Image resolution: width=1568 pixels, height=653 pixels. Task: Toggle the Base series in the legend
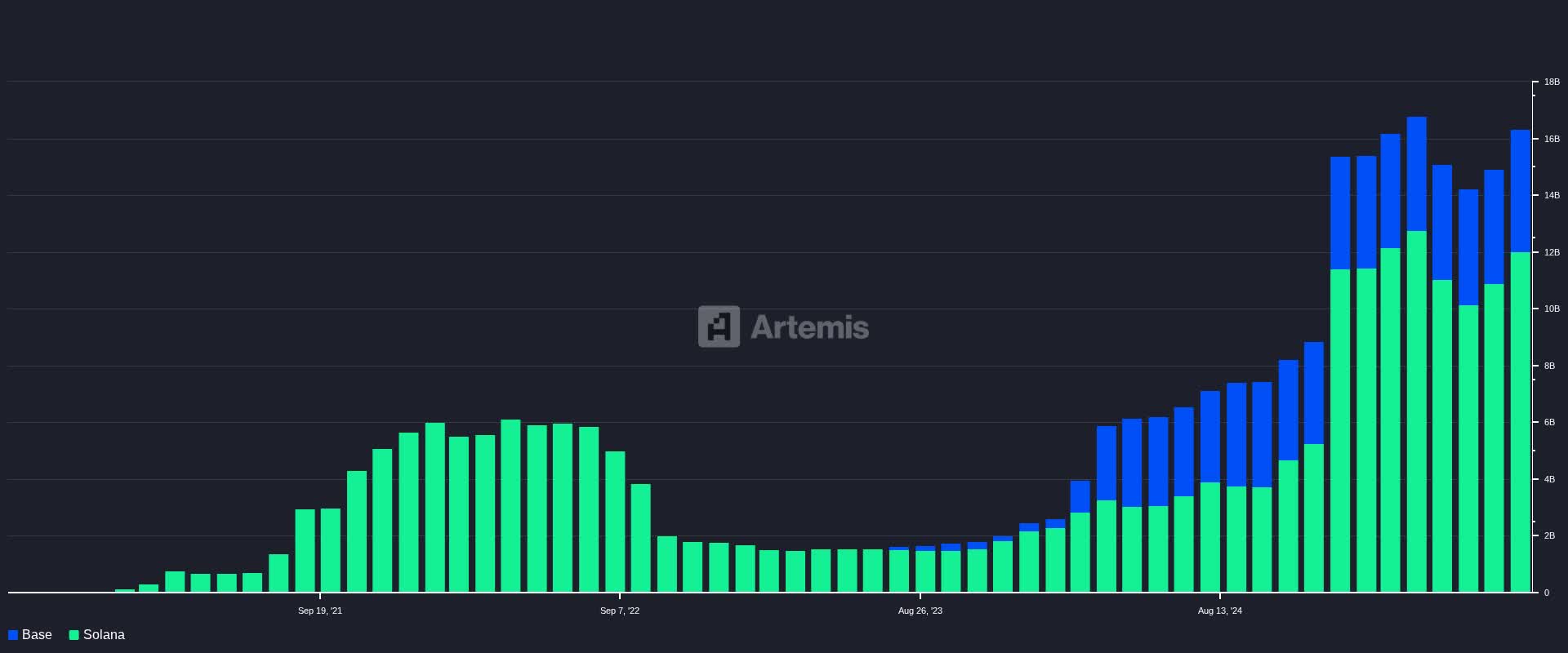pos(30,635)
